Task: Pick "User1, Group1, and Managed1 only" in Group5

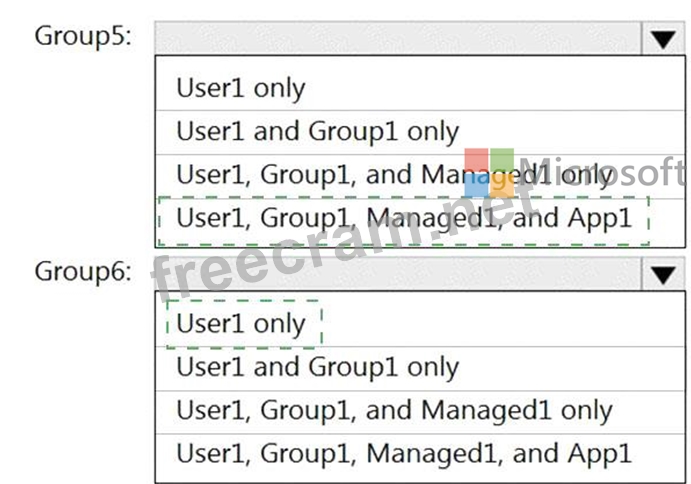Action: pyautogui.click(x=394, y=175)
